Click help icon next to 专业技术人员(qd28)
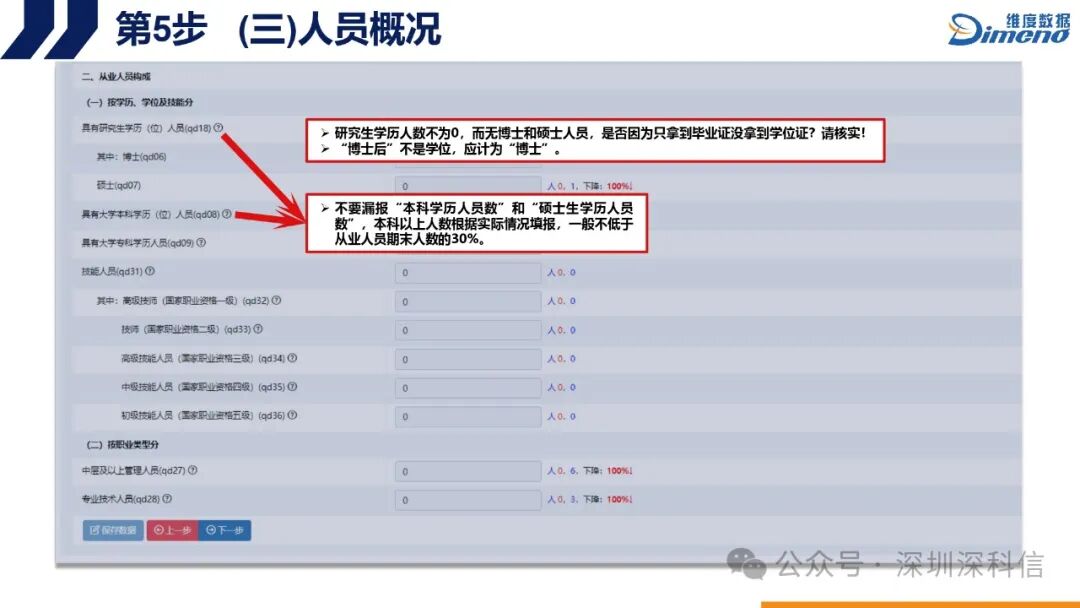Screen dimensions: 1080x608 (167, 499)
